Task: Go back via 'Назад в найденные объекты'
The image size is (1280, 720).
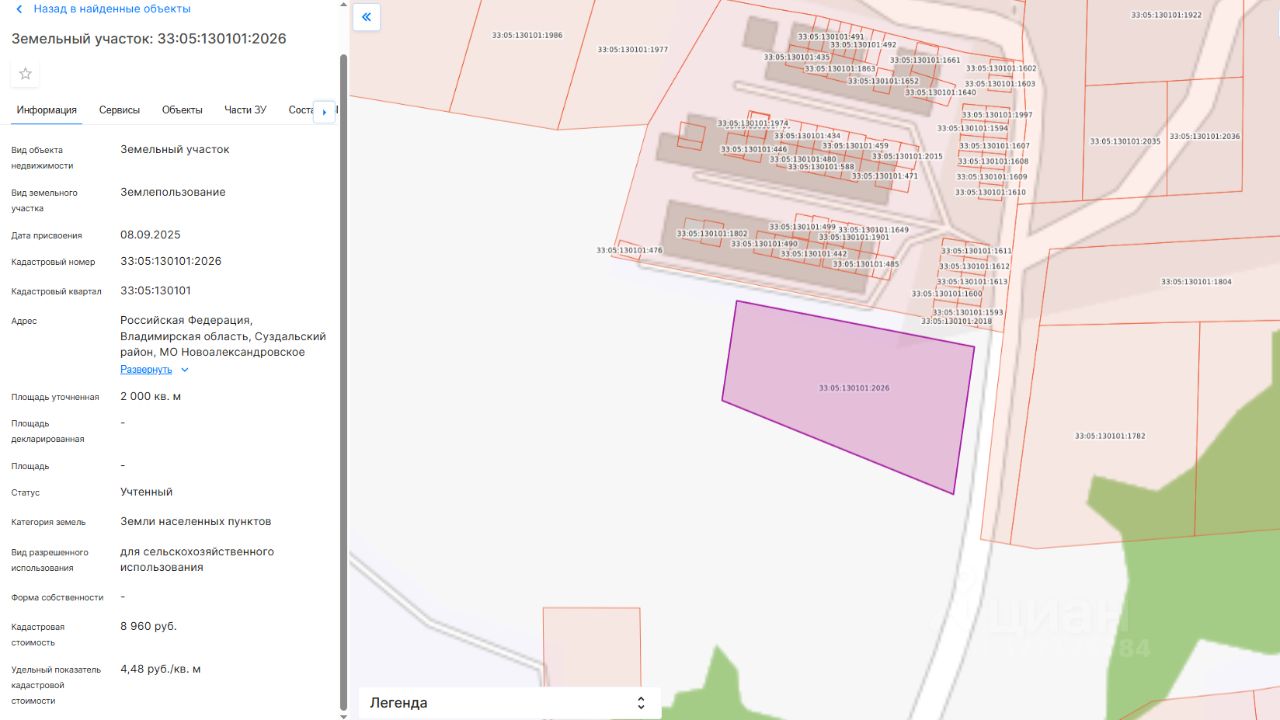Action: pyautogui.click(x=111, y=9)
